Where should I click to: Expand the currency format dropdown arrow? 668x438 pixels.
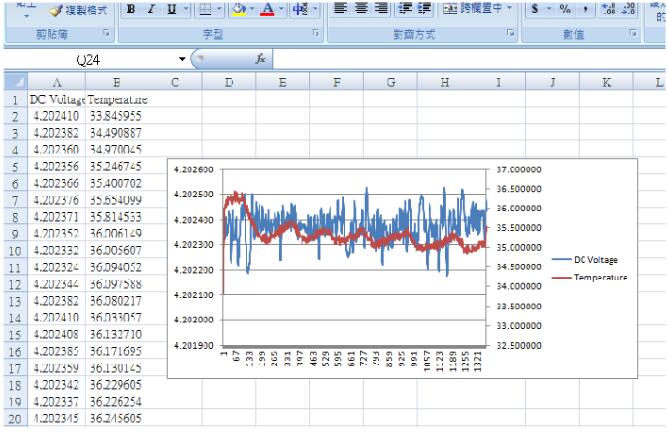tap(549, 9)
